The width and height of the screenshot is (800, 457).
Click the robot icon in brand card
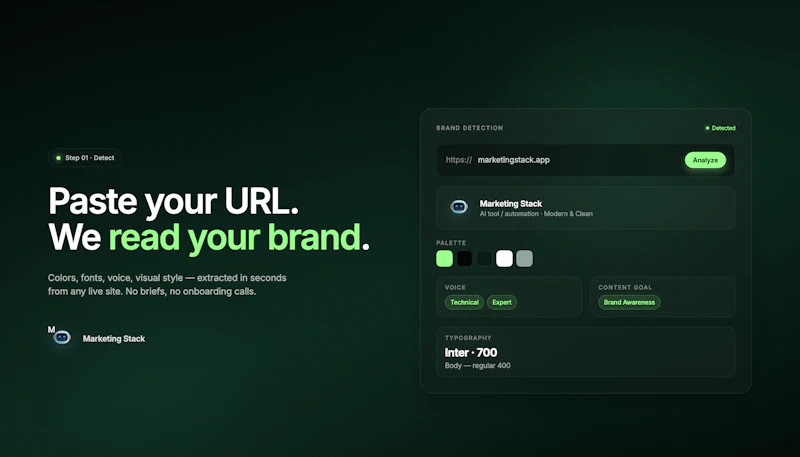click(x=459, y=207)
